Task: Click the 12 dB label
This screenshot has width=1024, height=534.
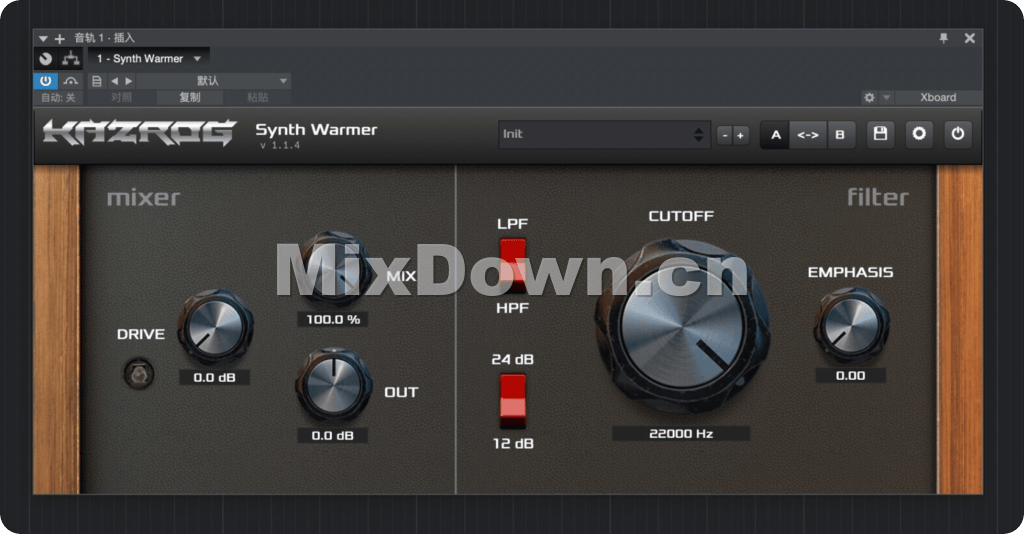Action: click(513, 444)
